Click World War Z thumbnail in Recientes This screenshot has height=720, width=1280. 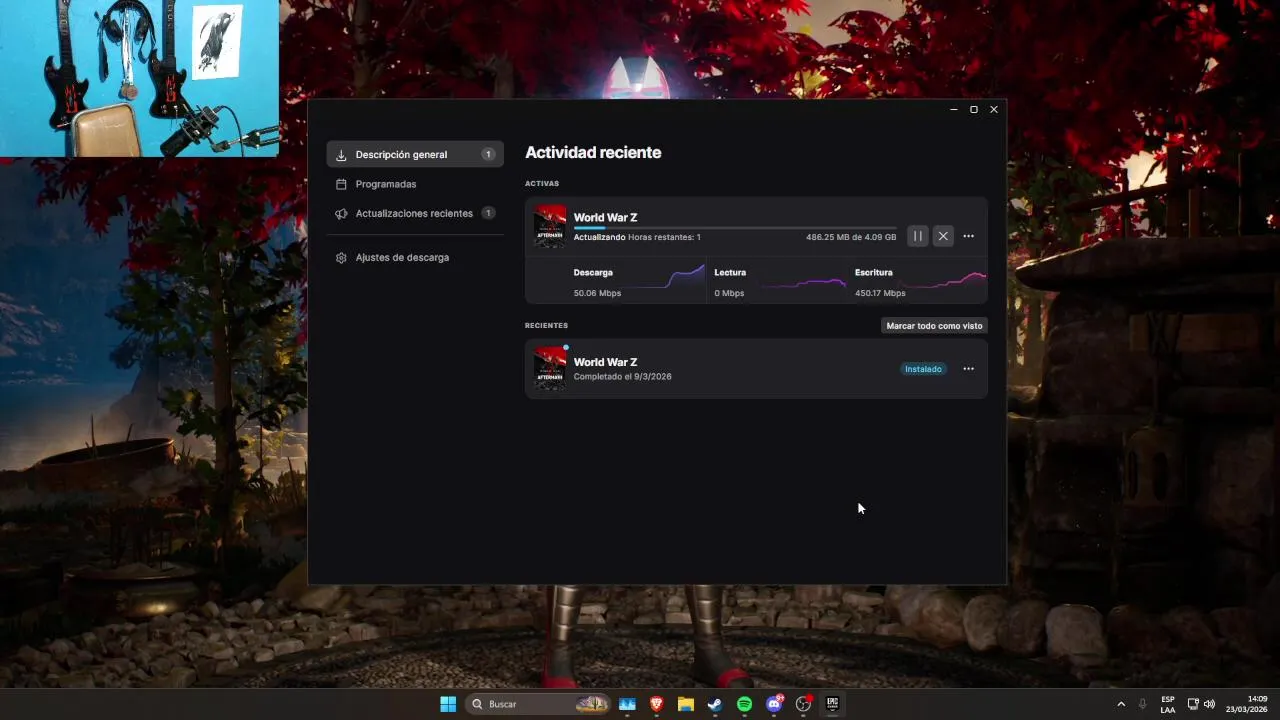550,368
